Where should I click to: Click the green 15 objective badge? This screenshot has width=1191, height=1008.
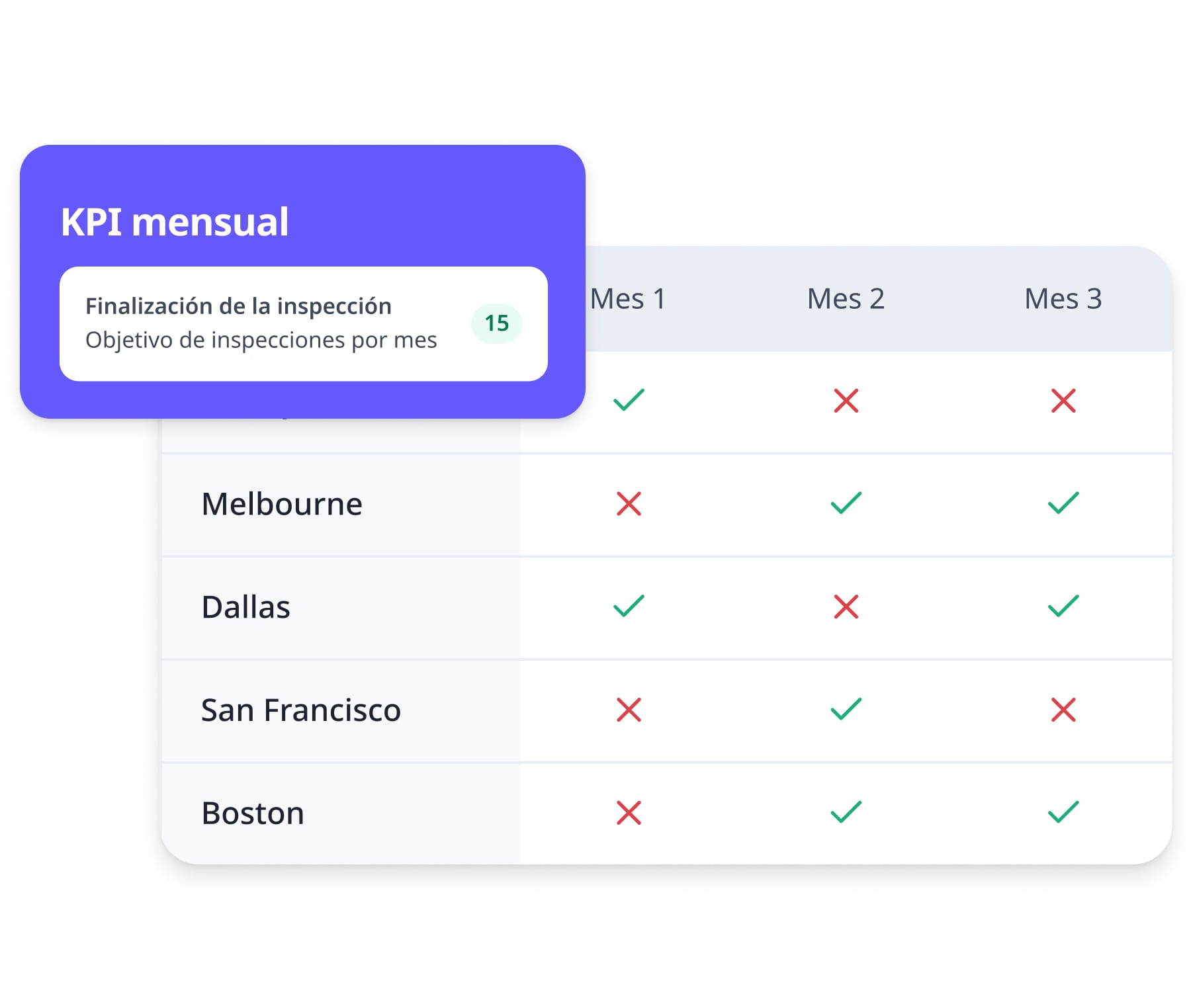click(496, 323)
